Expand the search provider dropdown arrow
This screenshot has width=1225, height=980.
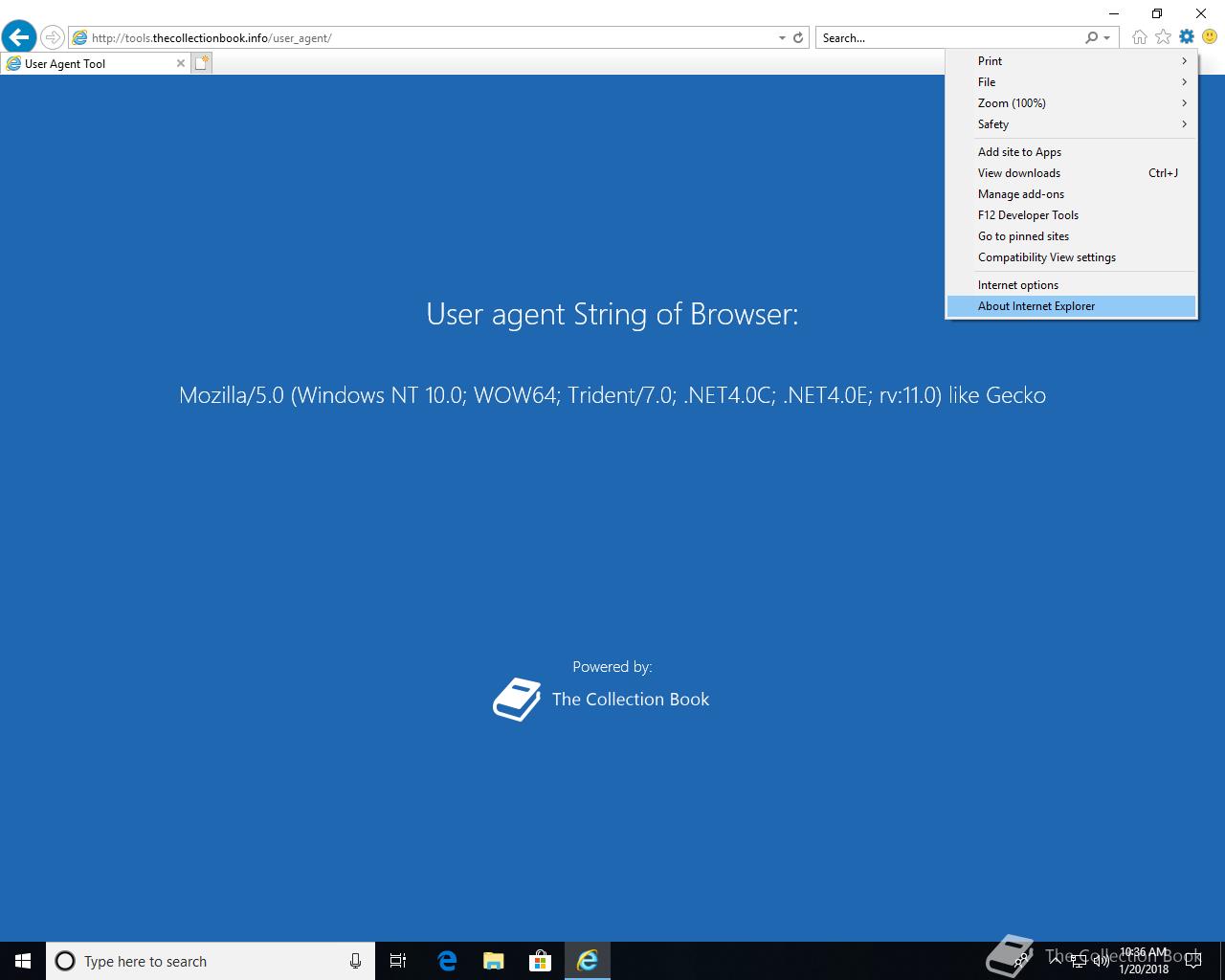[1106, 38]
